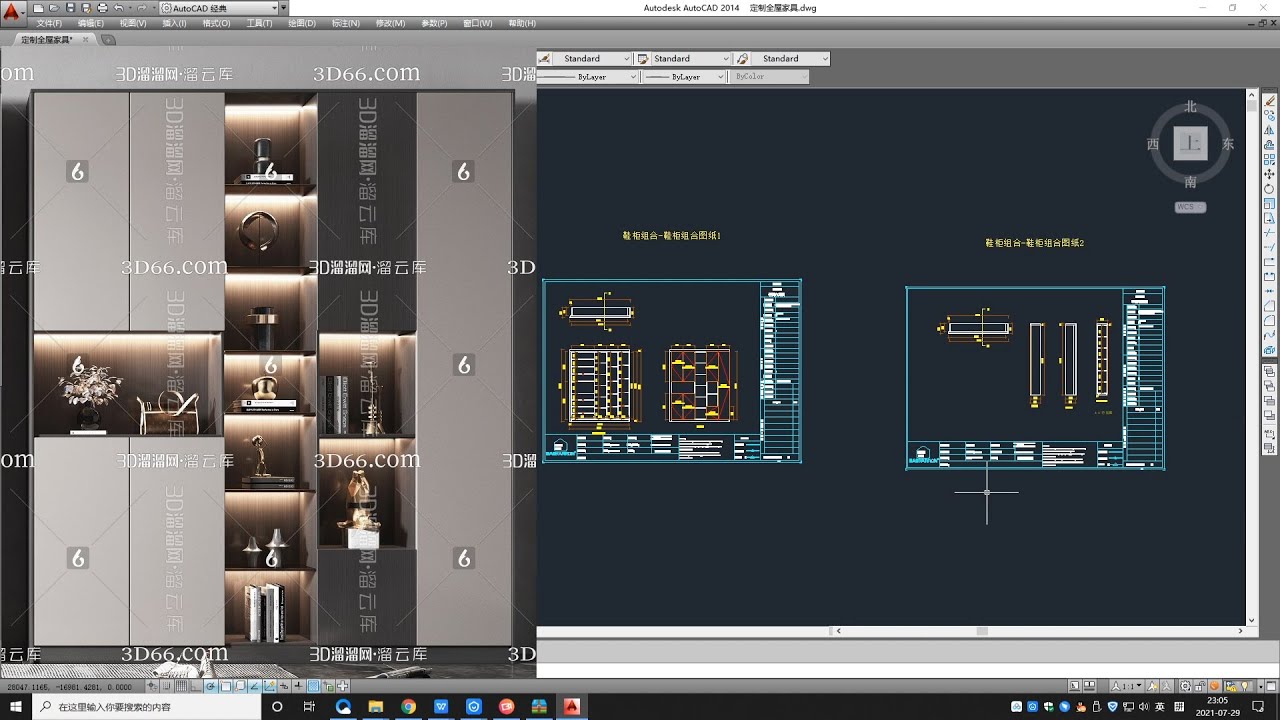Viewport: 1280px width, 720px height.
Task: Open the 绘图(D) menu
Action: pos(301,23)
